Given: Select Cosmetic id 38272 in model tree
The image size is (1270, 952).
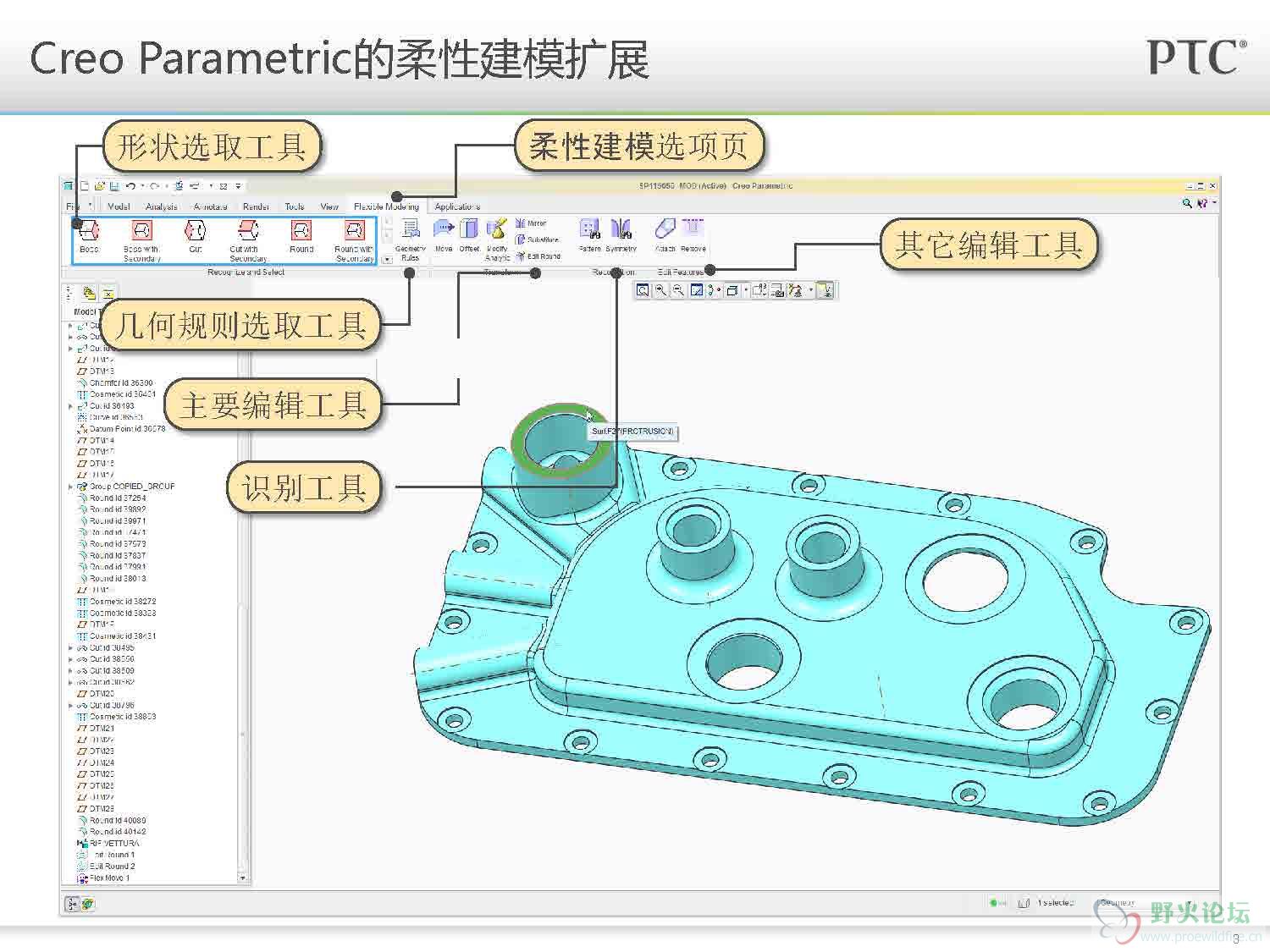Looking at the screenshot, I should 116,602.
